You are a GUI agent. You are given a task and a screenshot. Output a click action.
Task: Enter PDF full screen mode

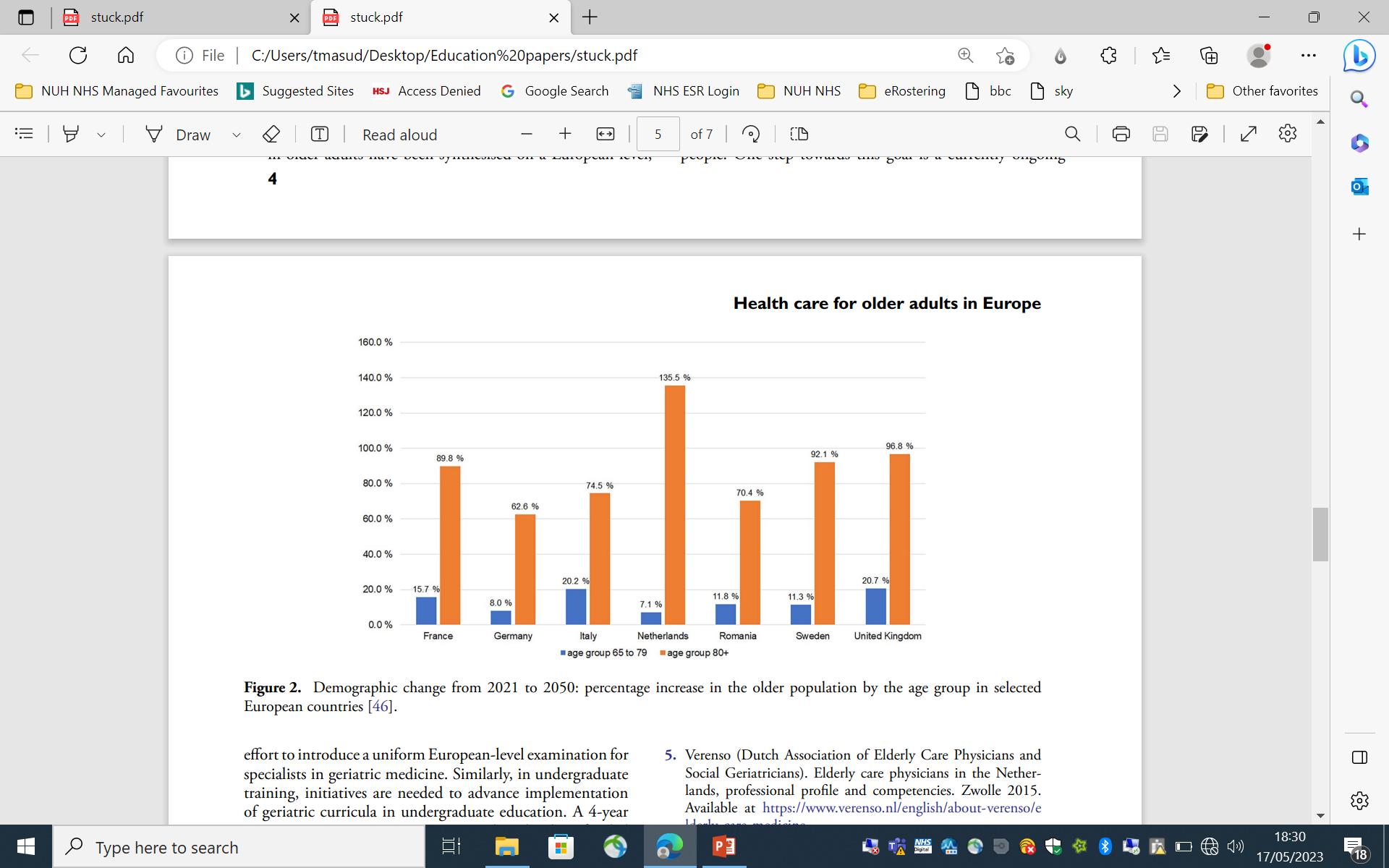1248,134
